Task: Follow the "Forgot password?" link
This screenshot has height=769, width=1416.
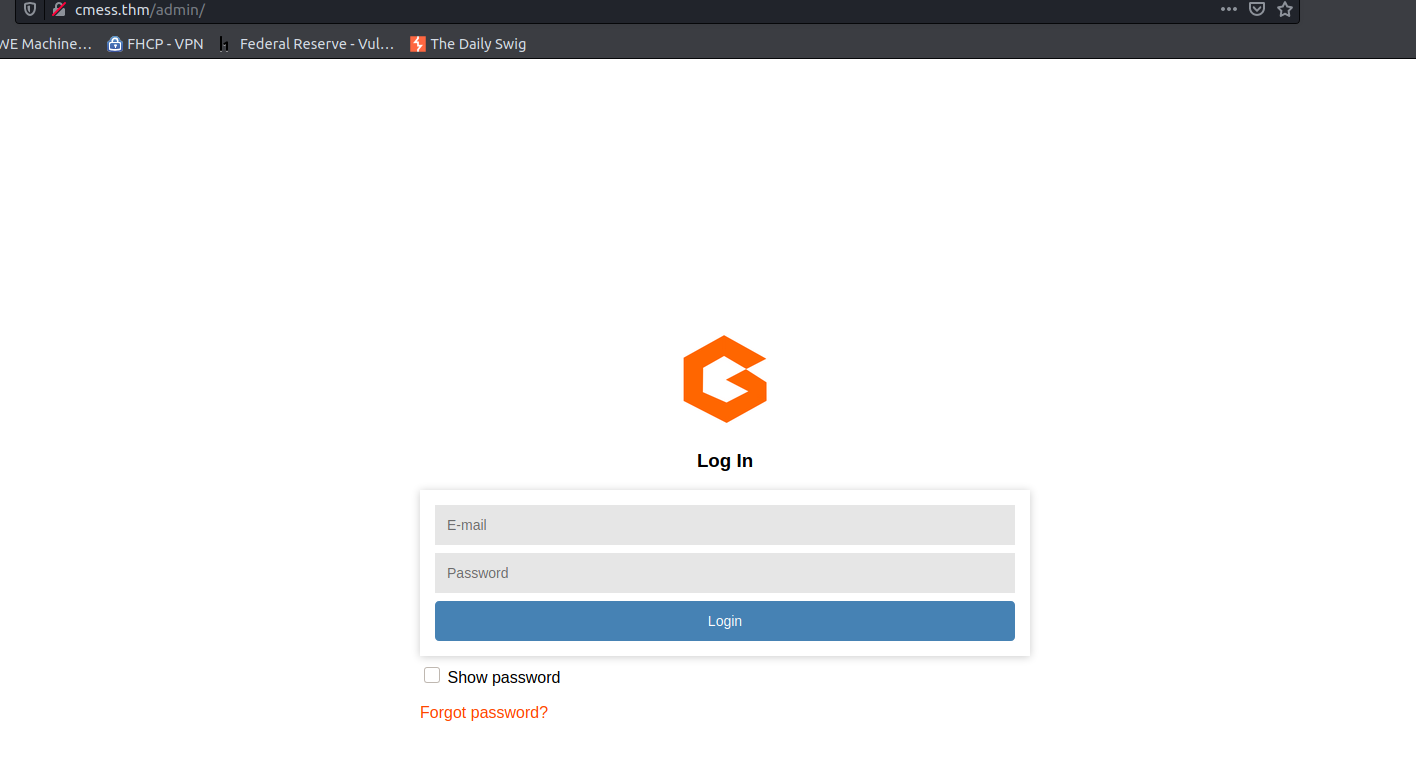Action: [484, 712]
